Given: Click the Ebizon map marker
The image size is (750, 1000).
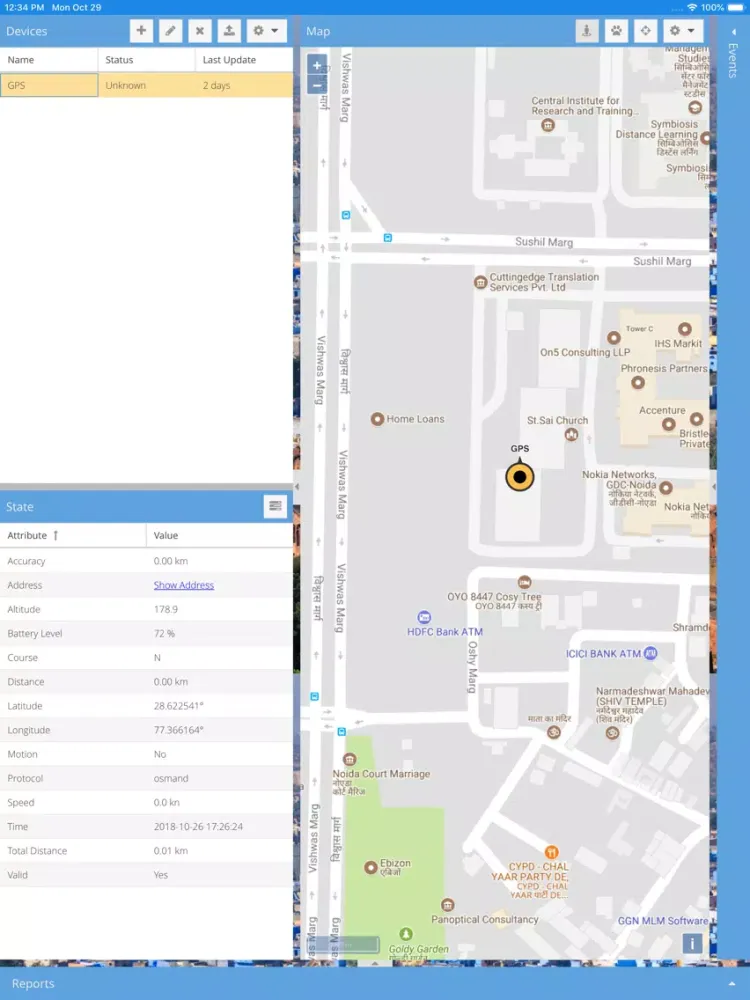Looking at the screenshot, I should click(x=371, y=867).
